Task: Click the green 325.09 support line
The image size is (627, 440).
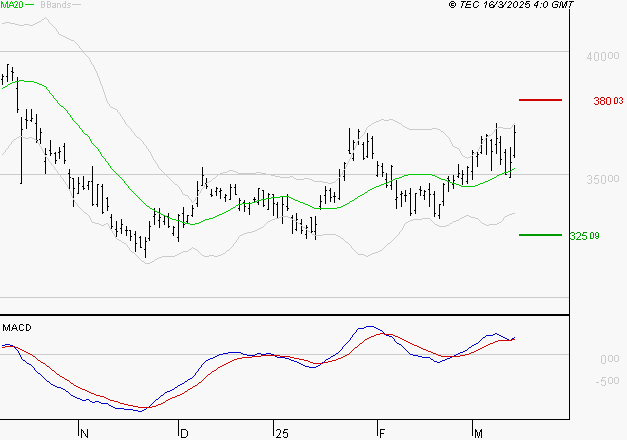Action: click(x=540, y=235)
